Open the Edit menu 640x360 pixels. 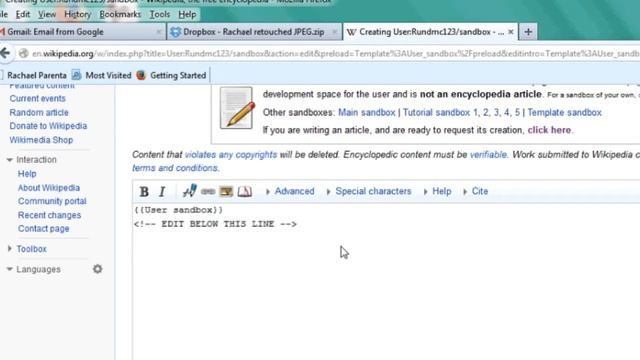point(23,14)
